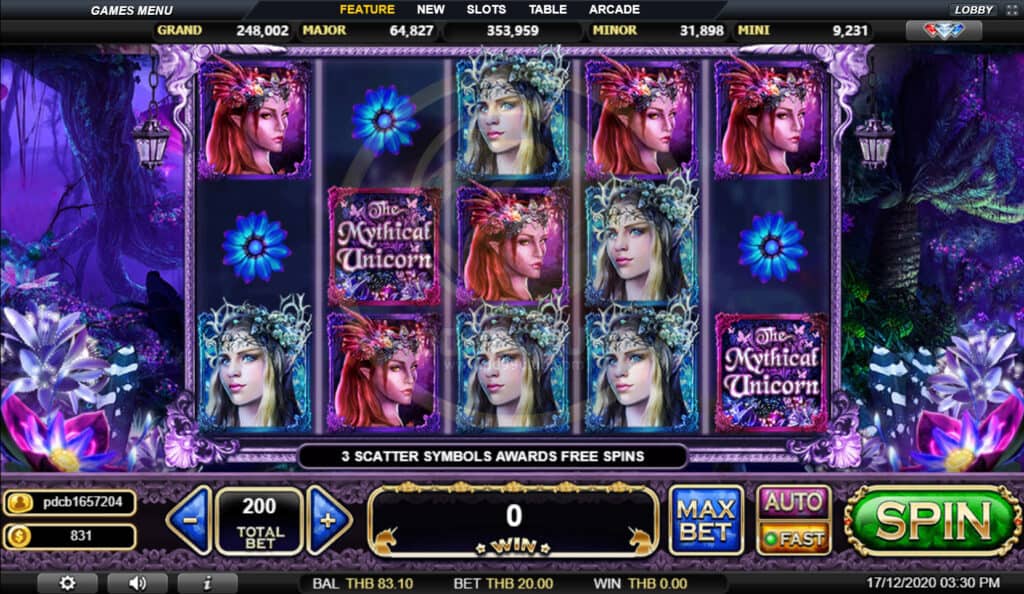Click the diamond gems icon
Screen dimensions: 1024x594
pyautogui.click(x=944, y=30)
